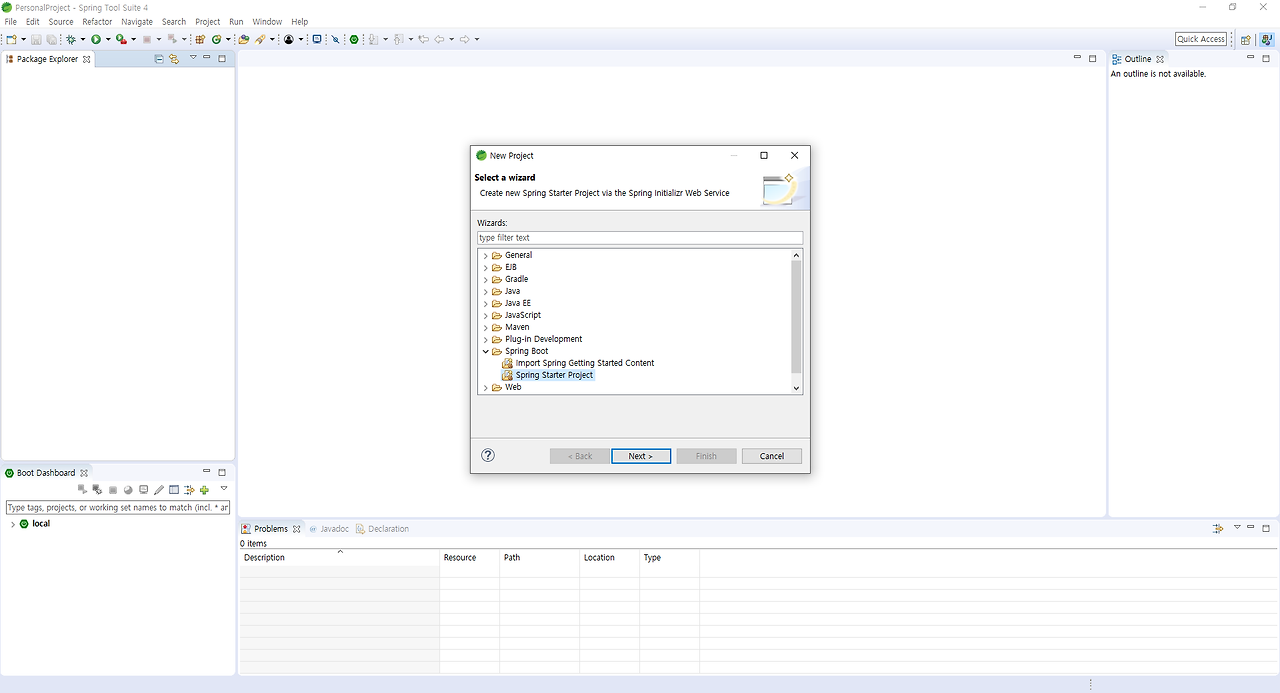Click Boot Dashboard pencil edit icon

coord(159,490)
